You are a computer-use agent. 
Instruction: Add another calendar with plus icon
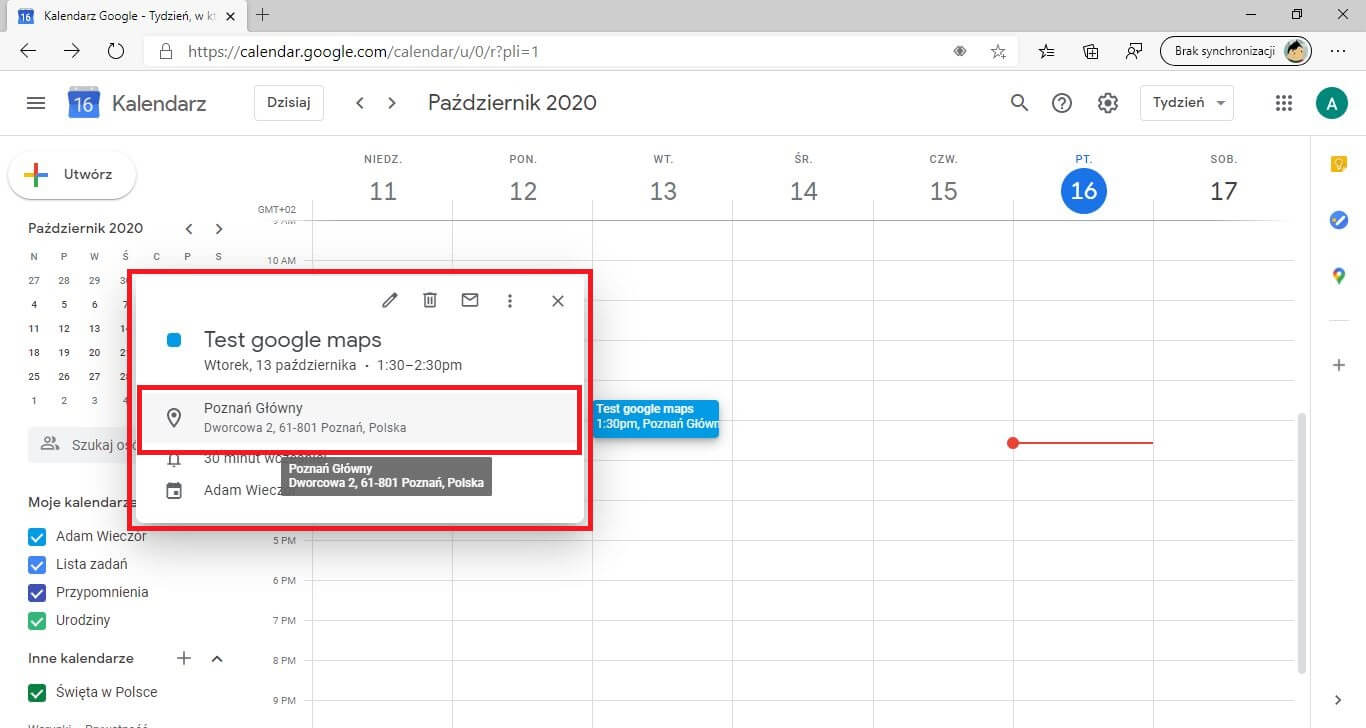click(184, 658)
